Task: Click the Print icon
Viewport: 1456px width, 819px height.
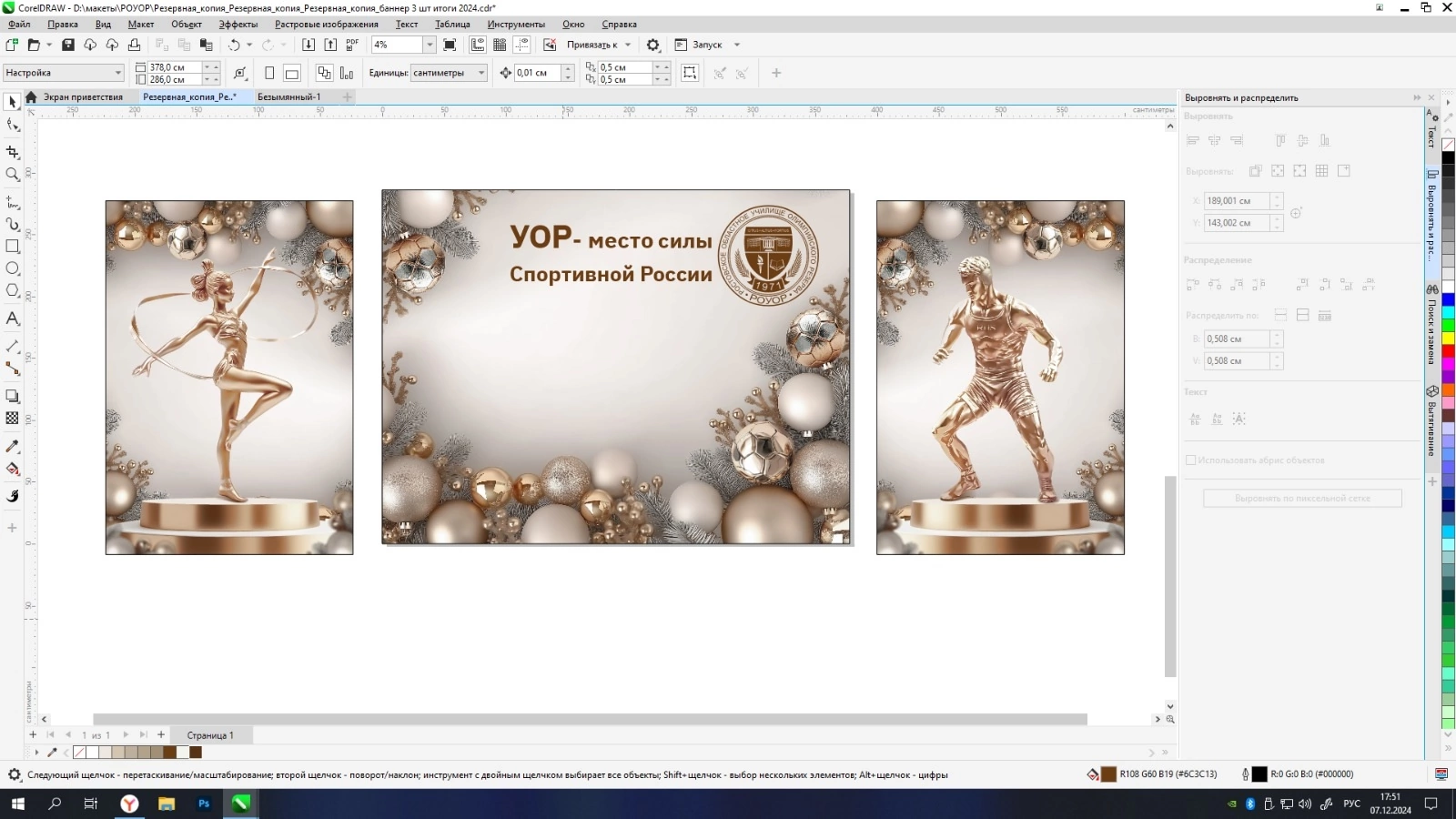Action: (134, 45)
